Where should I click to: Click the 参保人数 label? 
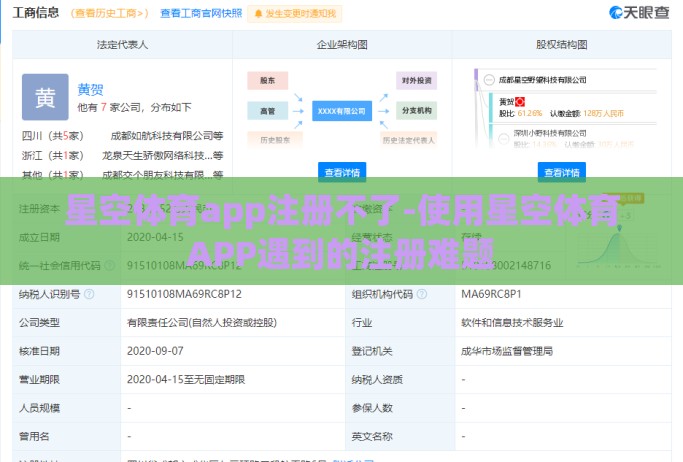pos(372,408)
